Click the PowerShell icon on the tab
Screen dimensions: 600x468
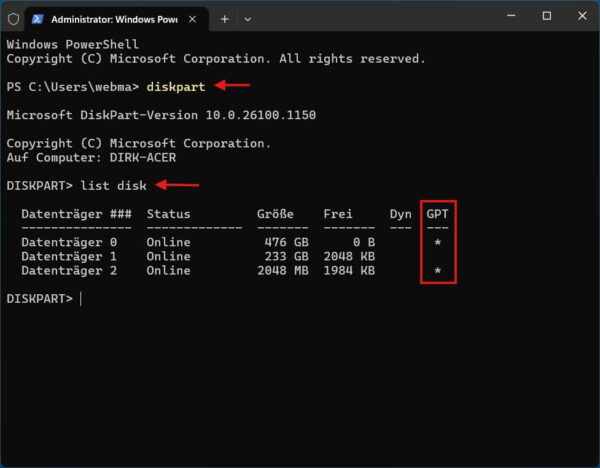click(x=38, y=19)
